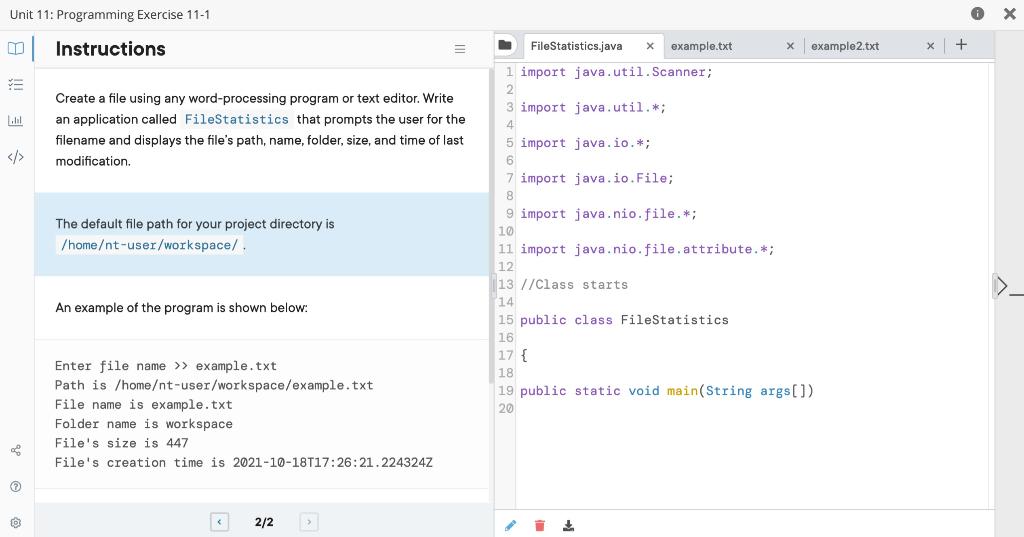Click 'Enter file name >> example.txt' sample line

(x=166, y=366)
